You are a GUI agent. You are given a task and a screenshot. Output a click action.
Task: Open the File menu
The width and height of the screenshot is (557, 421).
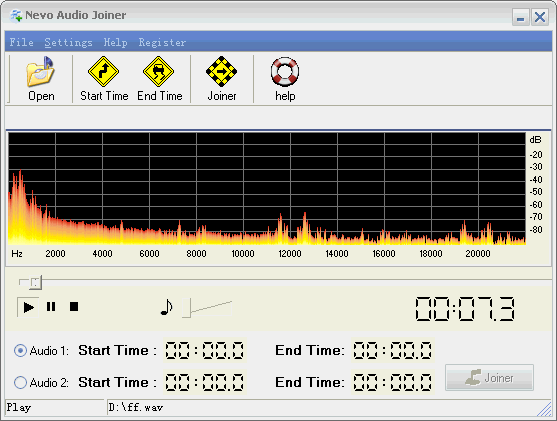click(x=21, y=42)
